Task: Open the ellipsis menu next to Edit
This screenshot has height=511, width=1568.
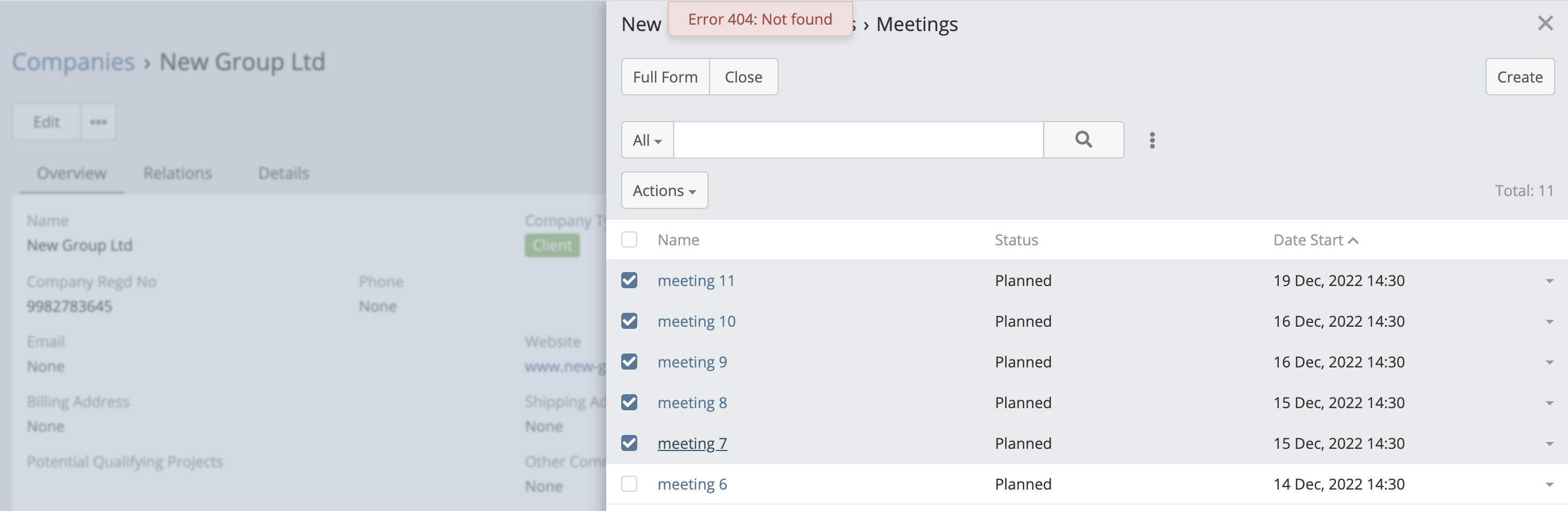Action: click(x=97, y=121)
